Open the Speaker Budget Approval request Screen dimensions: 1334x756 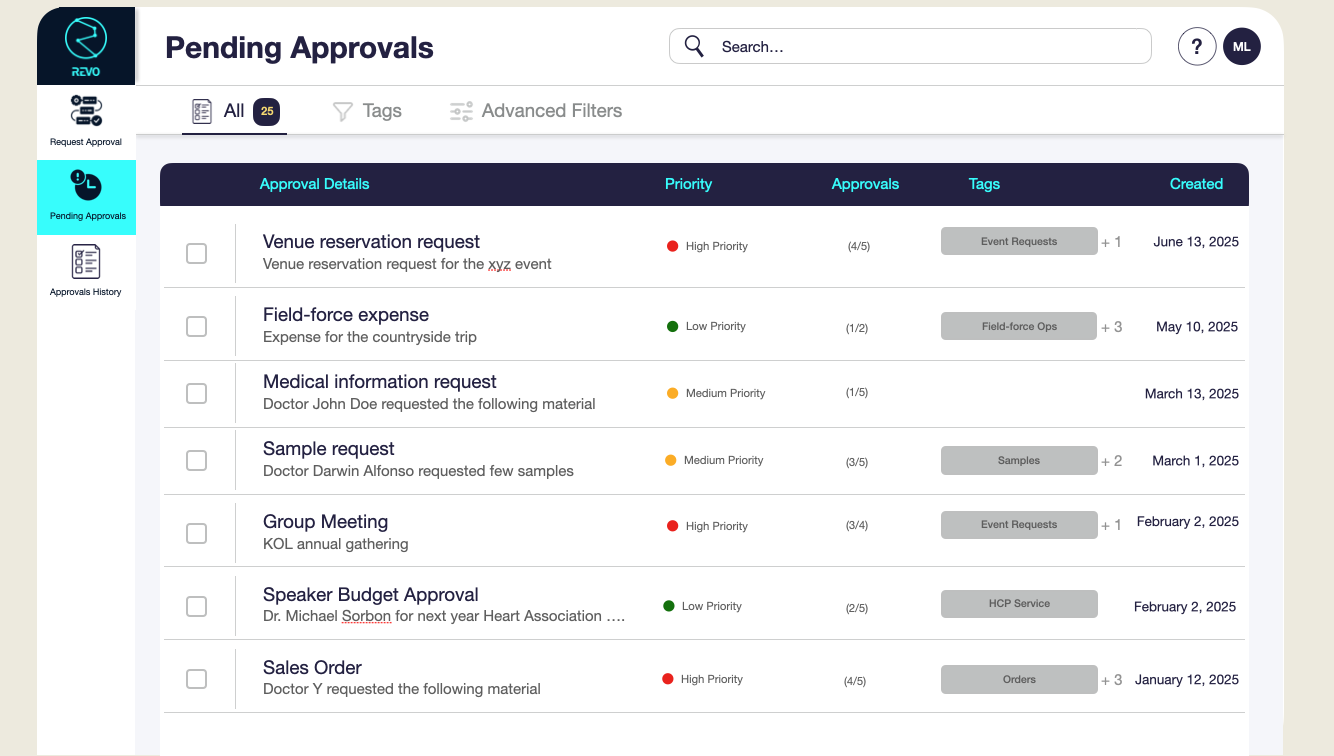(370, 594)
